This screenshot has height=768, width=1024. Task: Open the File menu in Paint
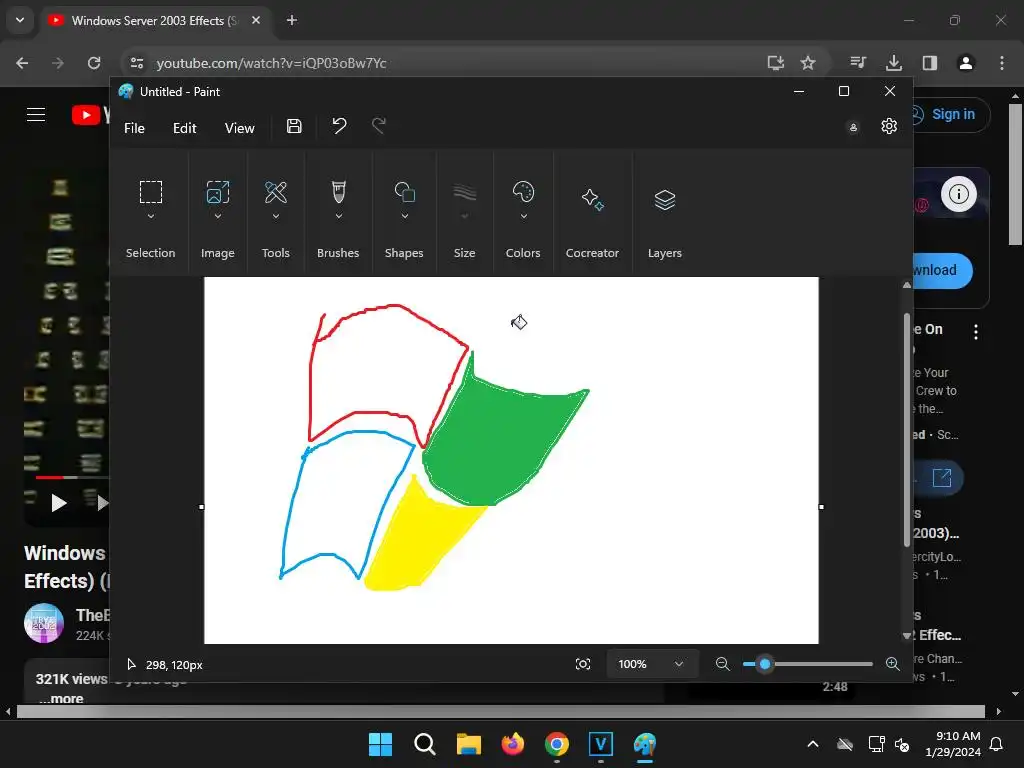coord(134,128)
